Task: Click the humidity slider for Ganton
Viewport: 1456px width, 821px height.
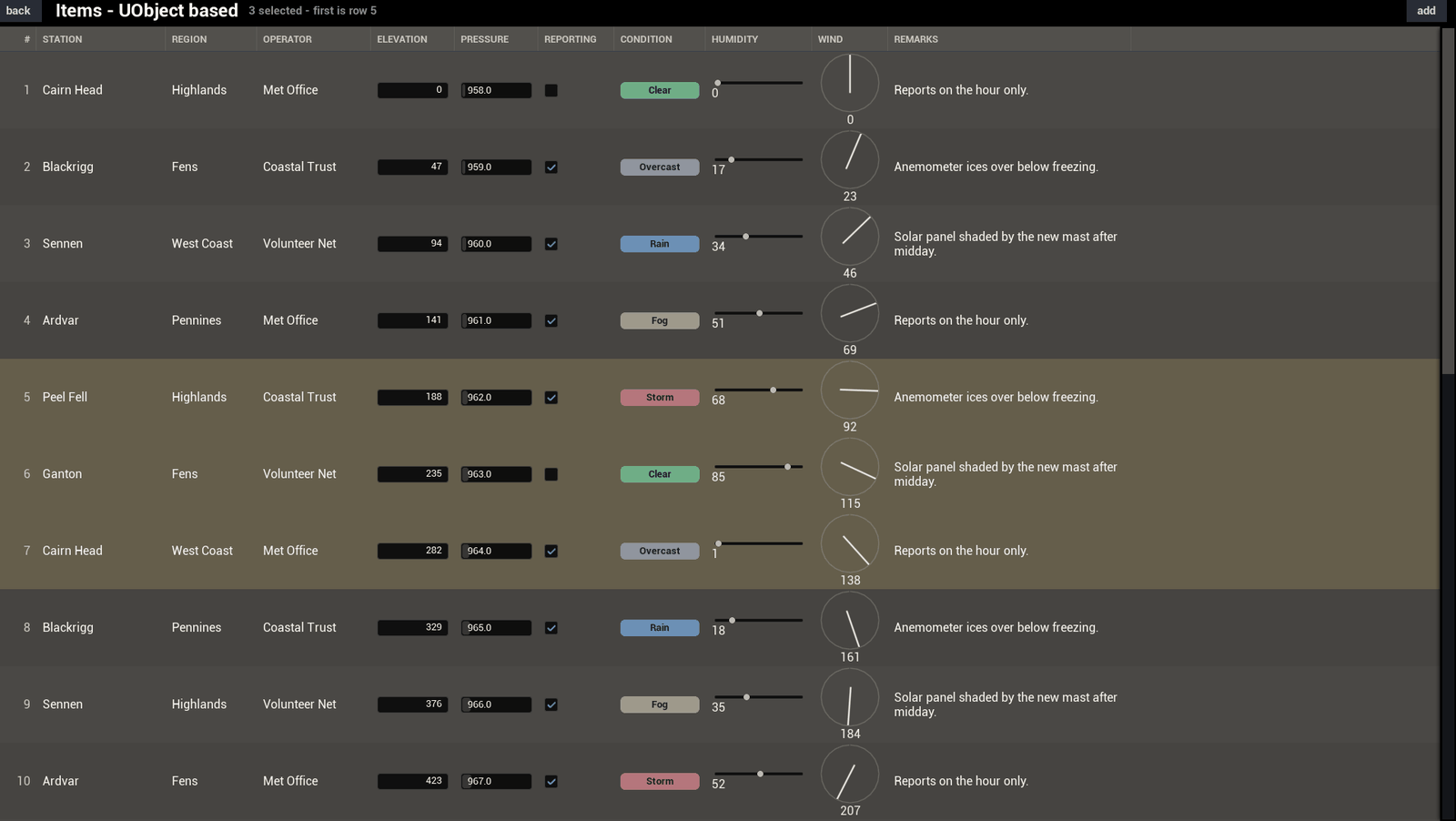Action: tap(758, 467)
